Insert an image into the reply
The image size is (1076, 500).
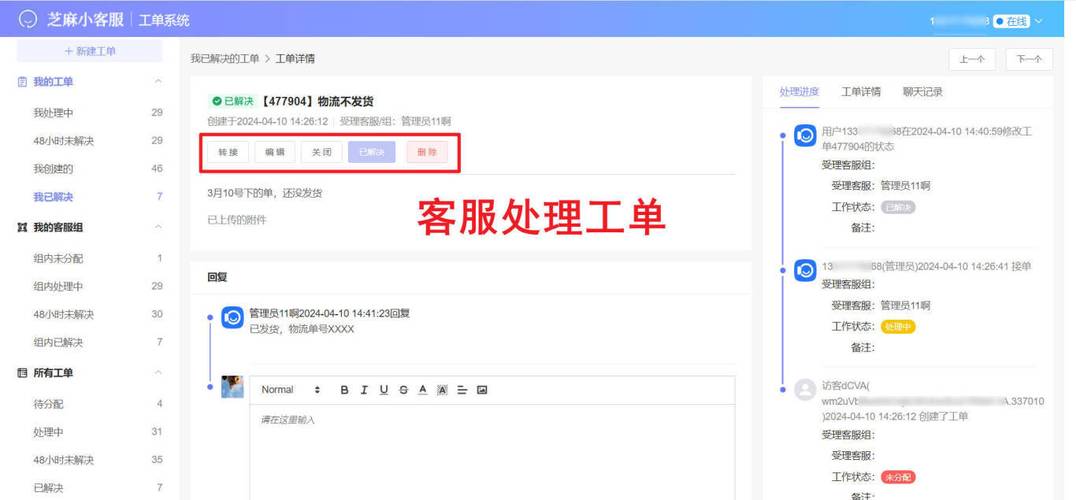click(x=482, y=390)
